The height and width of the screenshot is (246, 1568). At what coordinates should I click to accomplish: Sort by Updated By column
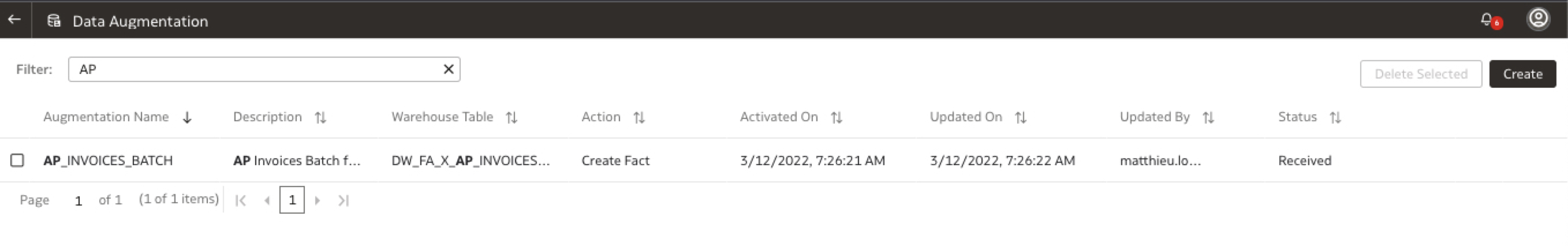click(x=1208, y=118)
